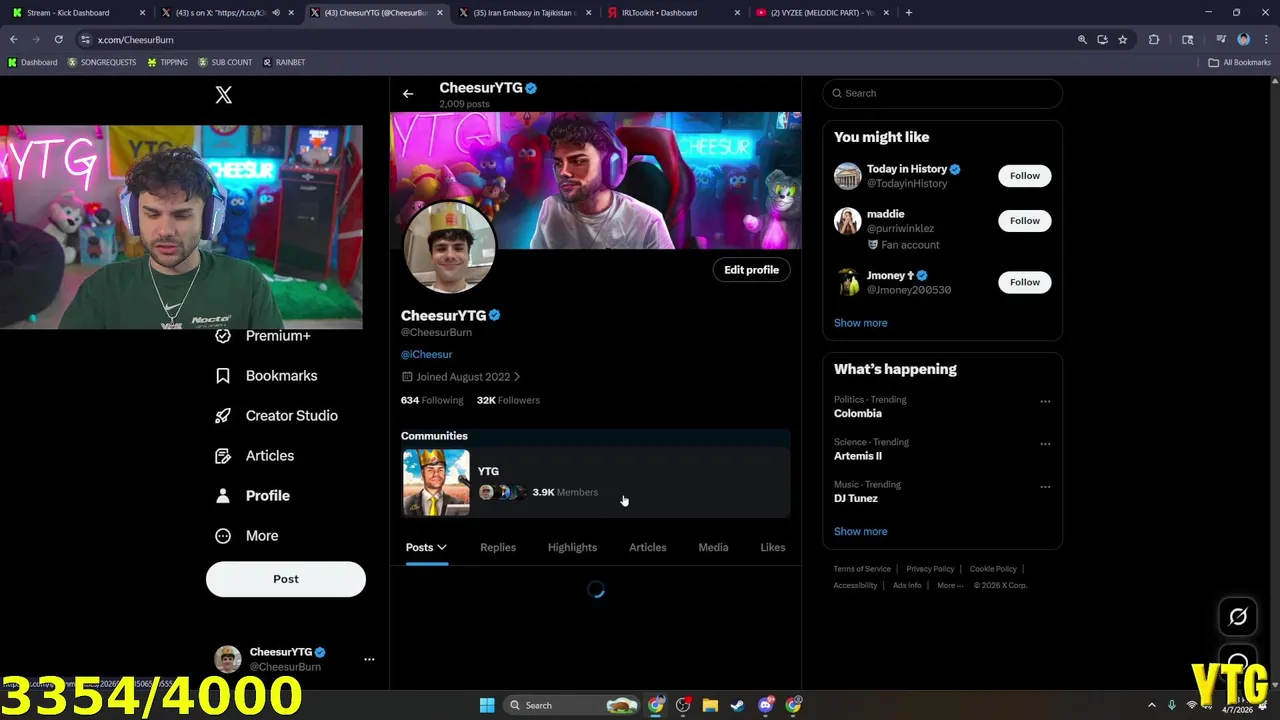Open the Posts filter dropdown
This screenshot has height=720, width=1280.
click(426, 548)
